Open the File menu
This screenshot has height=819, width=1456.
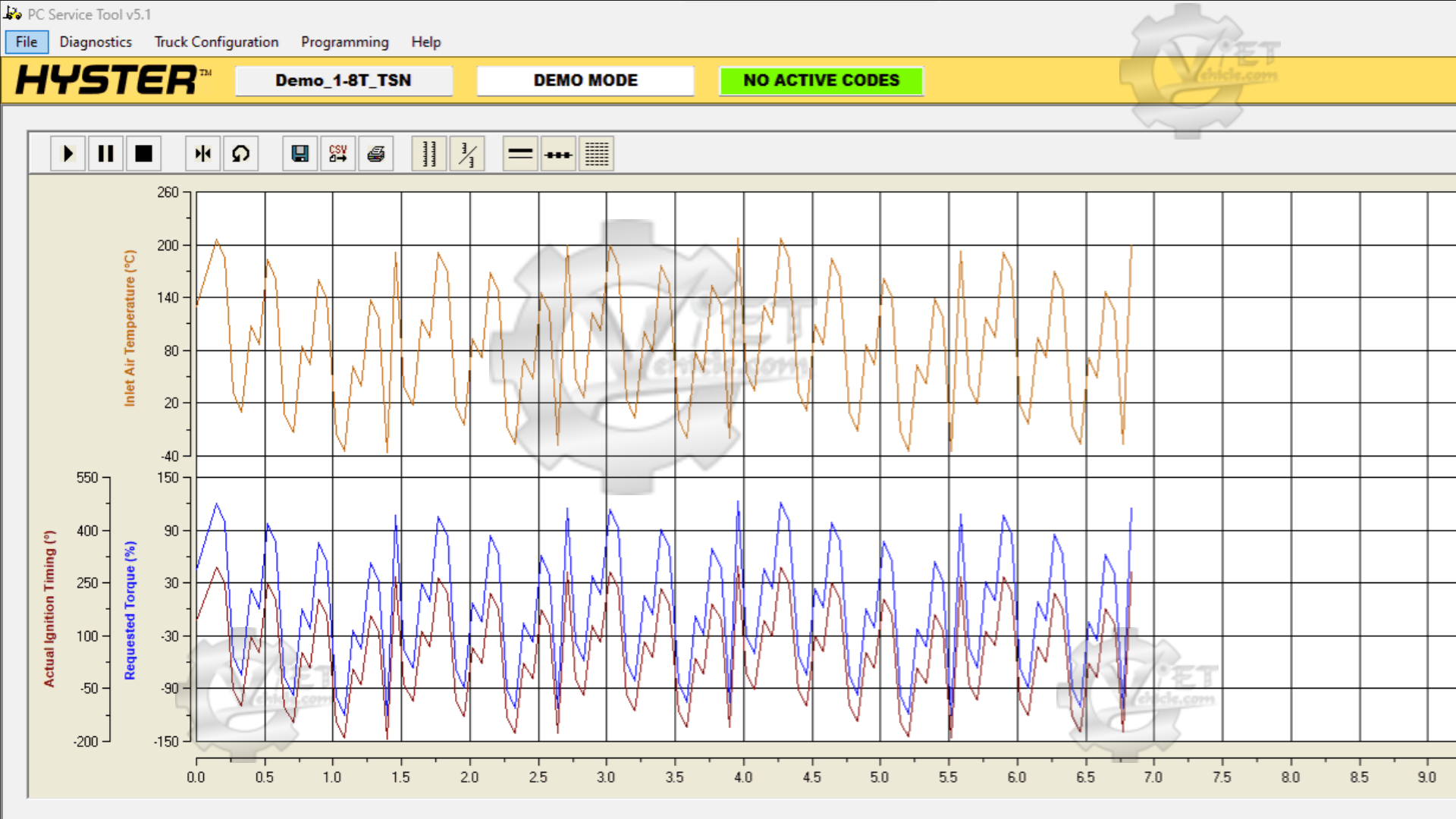coord(27,42)
